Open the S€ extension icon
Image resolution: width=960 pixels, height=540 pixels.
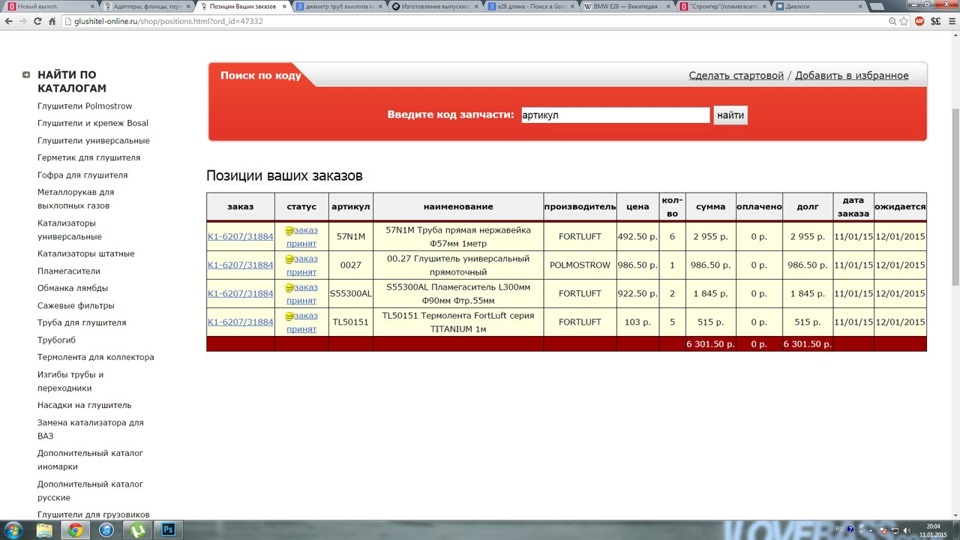[936, 21]
